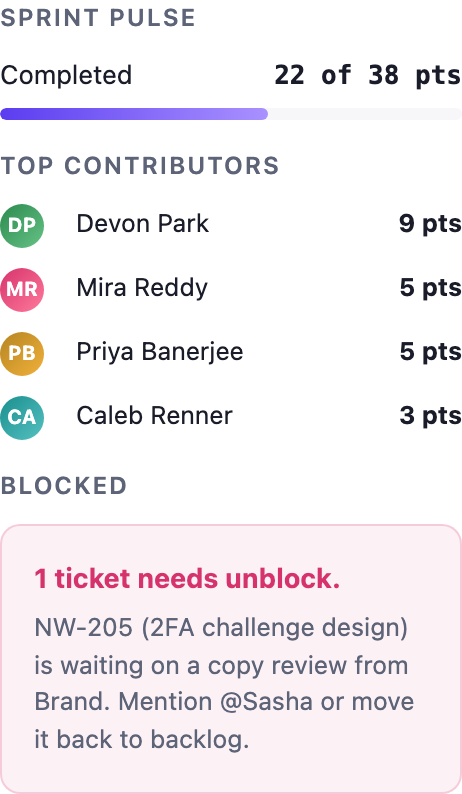Click the '1 ticket needs unblock.' alert title
The width and height of the screenshot is (462, 794).
tap(187, 579)
